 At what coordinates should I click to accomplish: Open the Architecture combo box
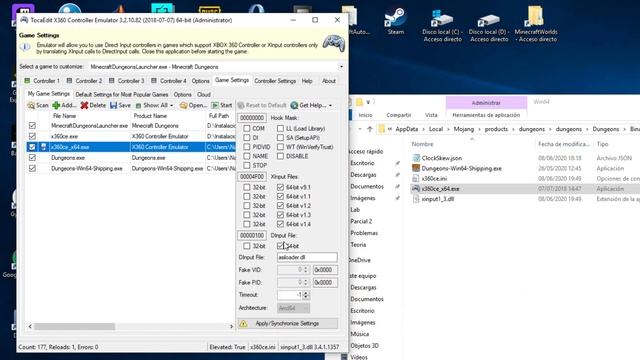pos(293,308)
